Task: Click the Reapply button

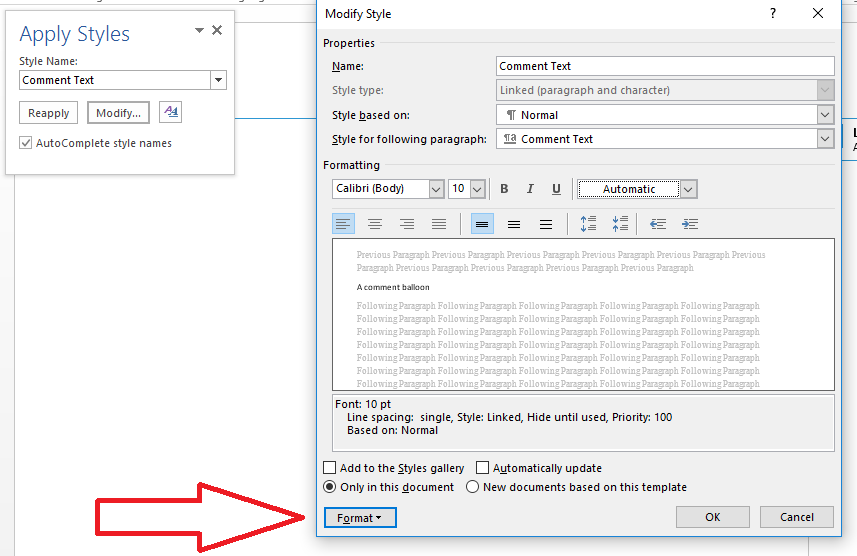Action: [49, 113]
